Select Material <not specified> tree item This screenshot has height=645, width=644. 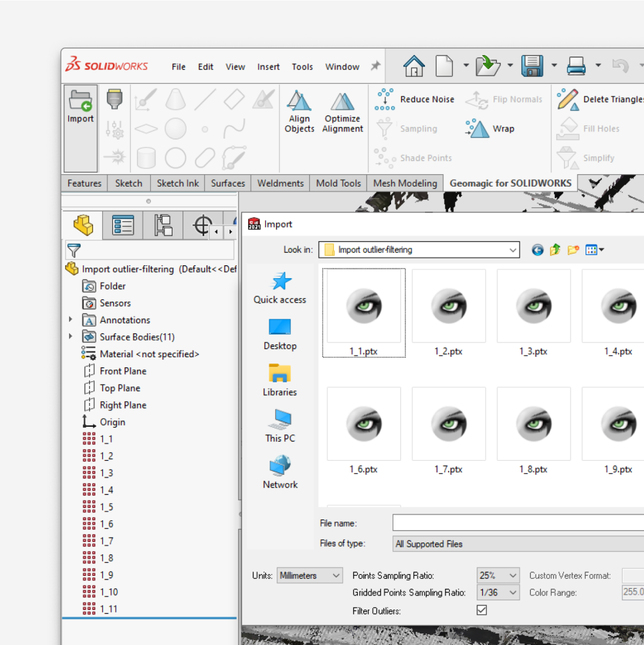[140, 354]
